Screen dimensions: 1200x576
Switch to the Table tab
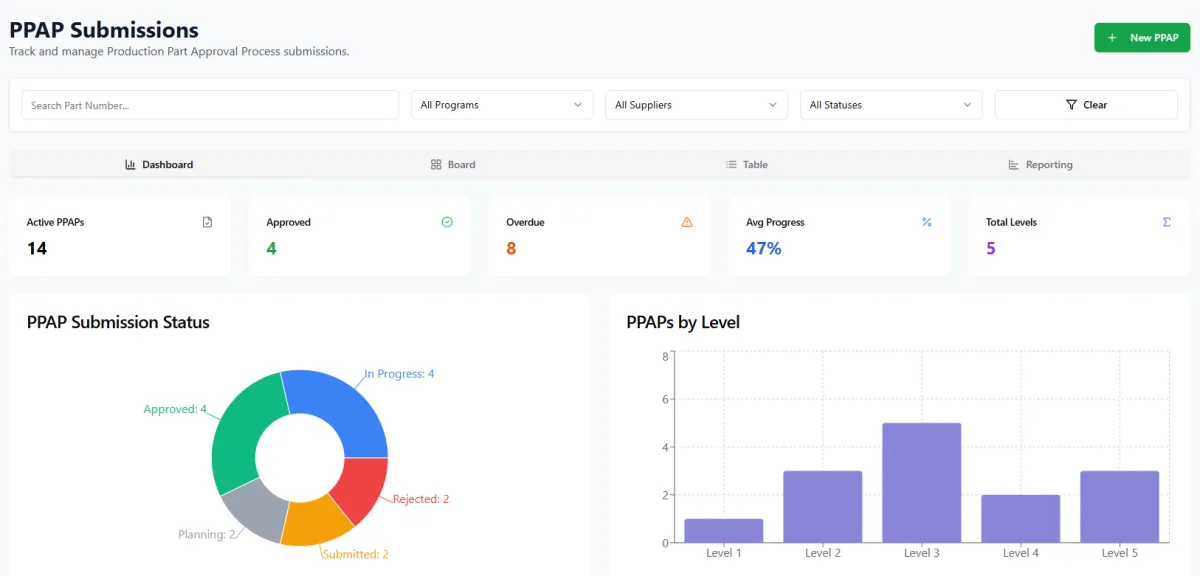point(747,165)
